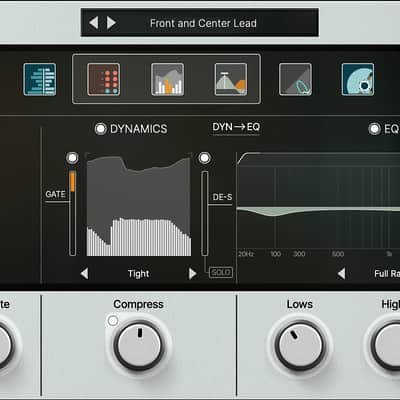400x400 pixels.
Task: Toggle the small Compress knob indicator button
Action: pos(113,321)
